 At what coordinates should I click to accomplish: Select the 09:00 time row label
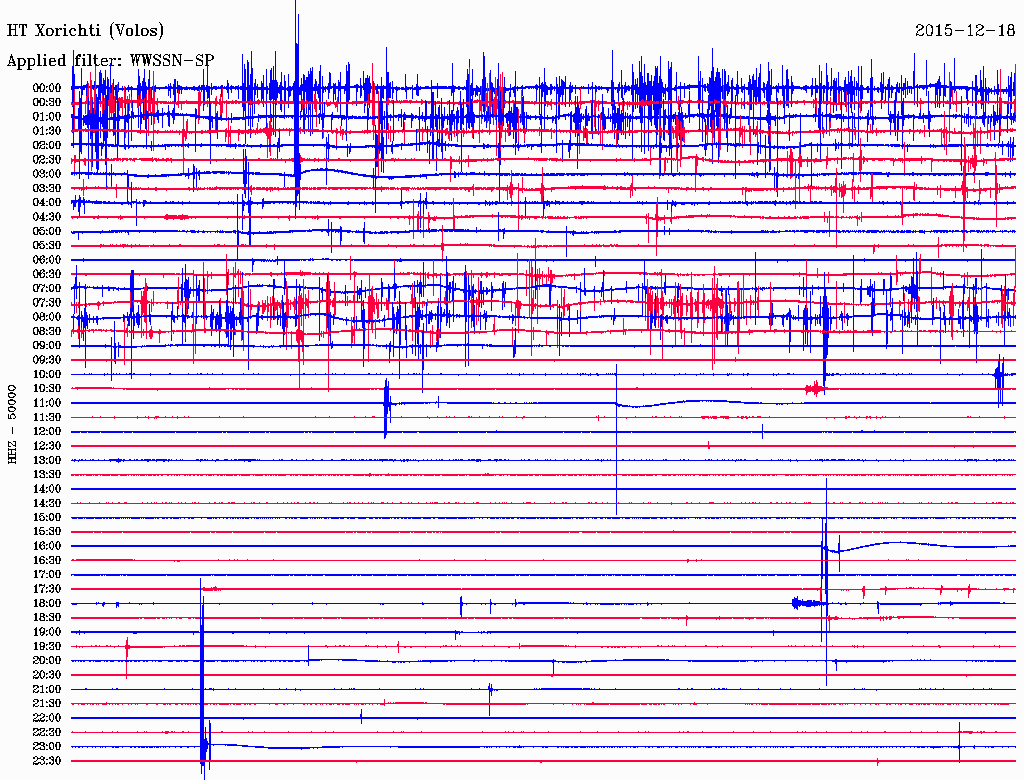point(47,346)
